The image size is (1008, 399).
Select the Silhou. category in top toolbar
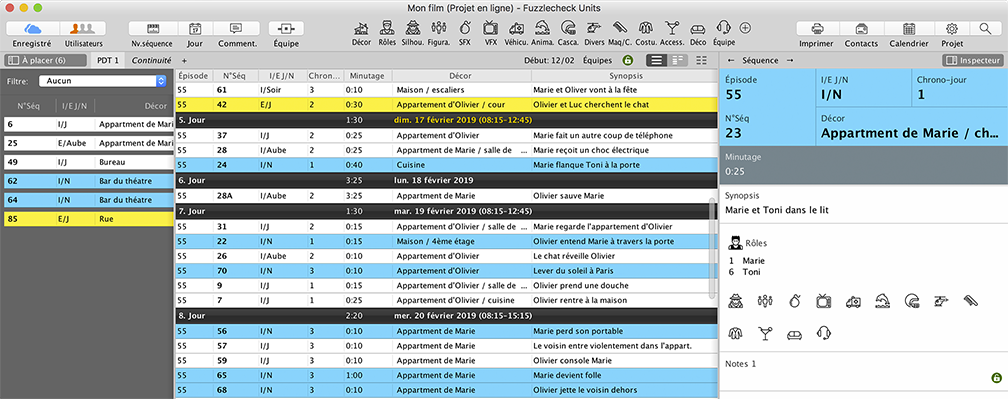click(x=413, y=28)
